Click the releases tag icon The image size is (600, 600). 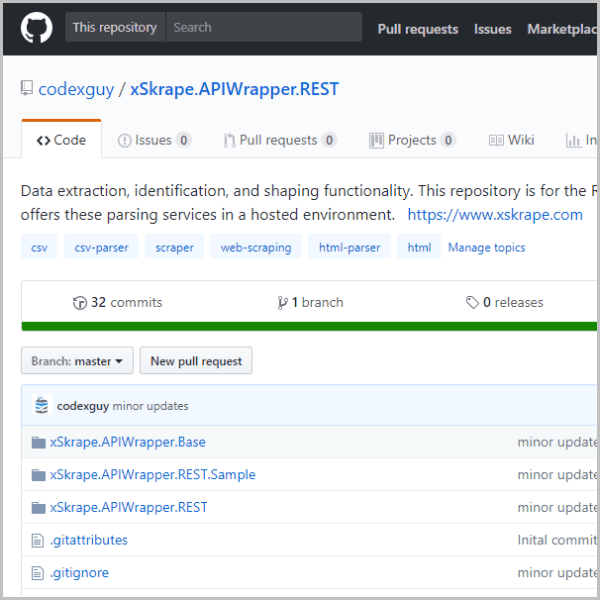[472, 303]
